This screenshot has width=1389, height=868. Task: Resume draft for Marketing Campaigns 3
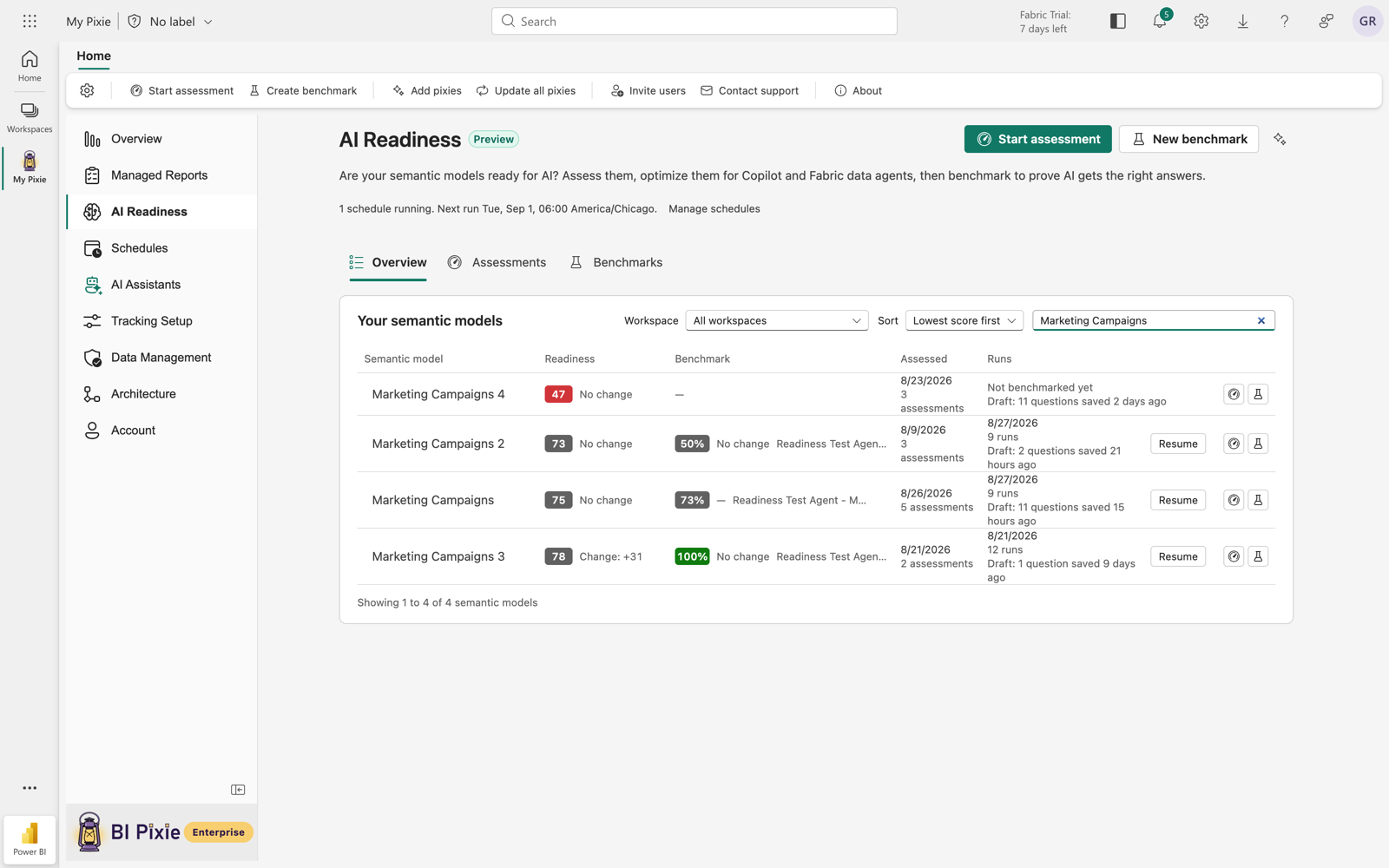[1178, 556]
